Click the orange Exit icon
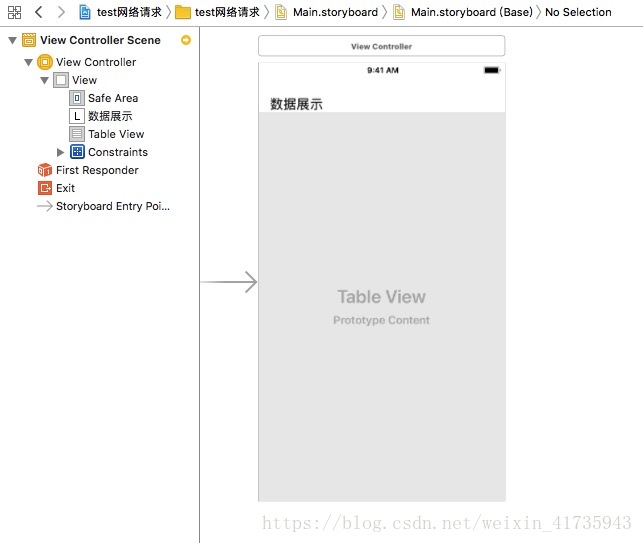 click(x=45, y=188)
